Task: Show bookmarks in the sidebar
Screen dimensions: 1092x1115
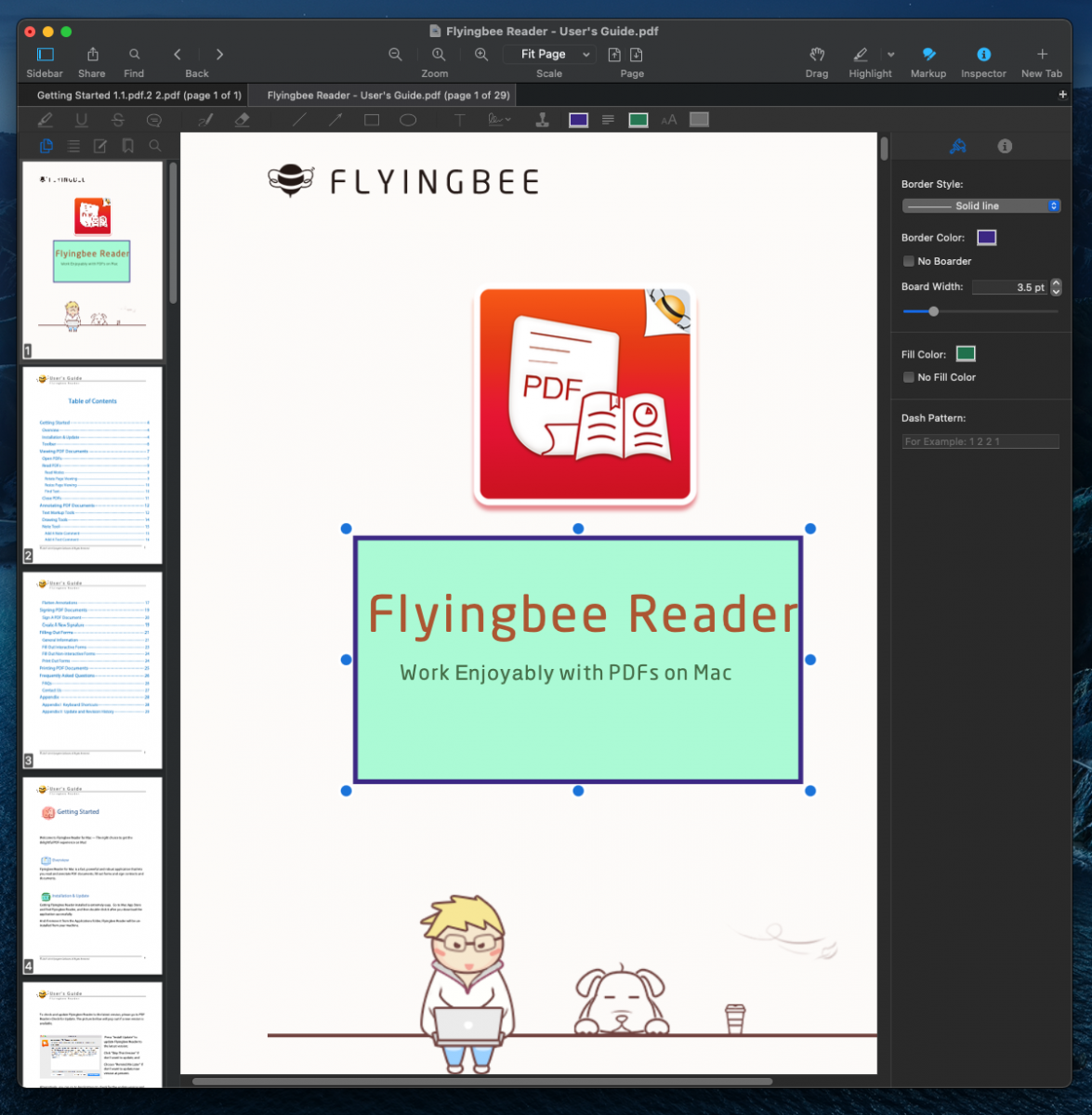Action: 128,146
